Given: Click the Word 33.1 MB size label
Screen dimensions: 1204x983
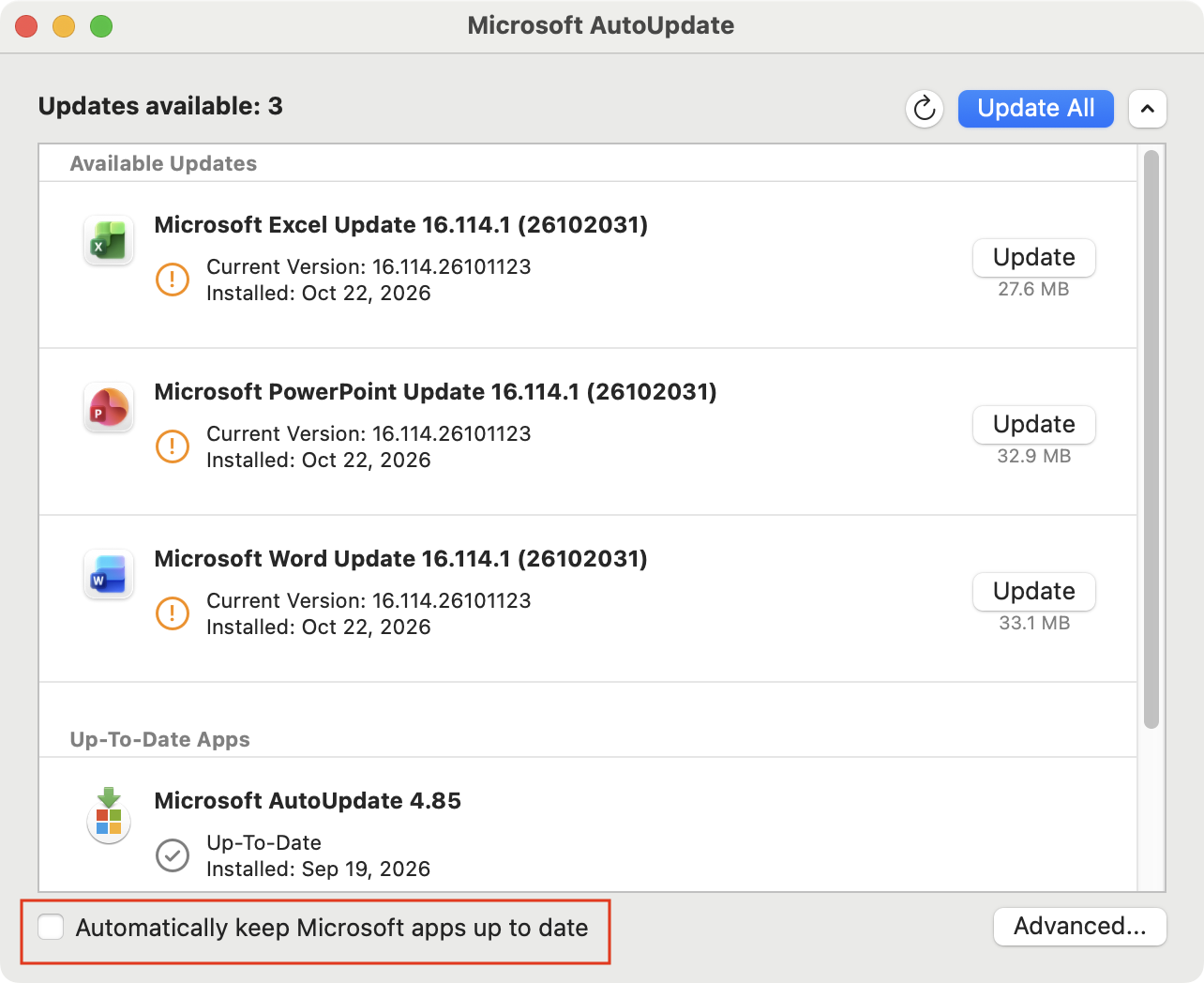Looking at the screenshot, I should 1034,623.
